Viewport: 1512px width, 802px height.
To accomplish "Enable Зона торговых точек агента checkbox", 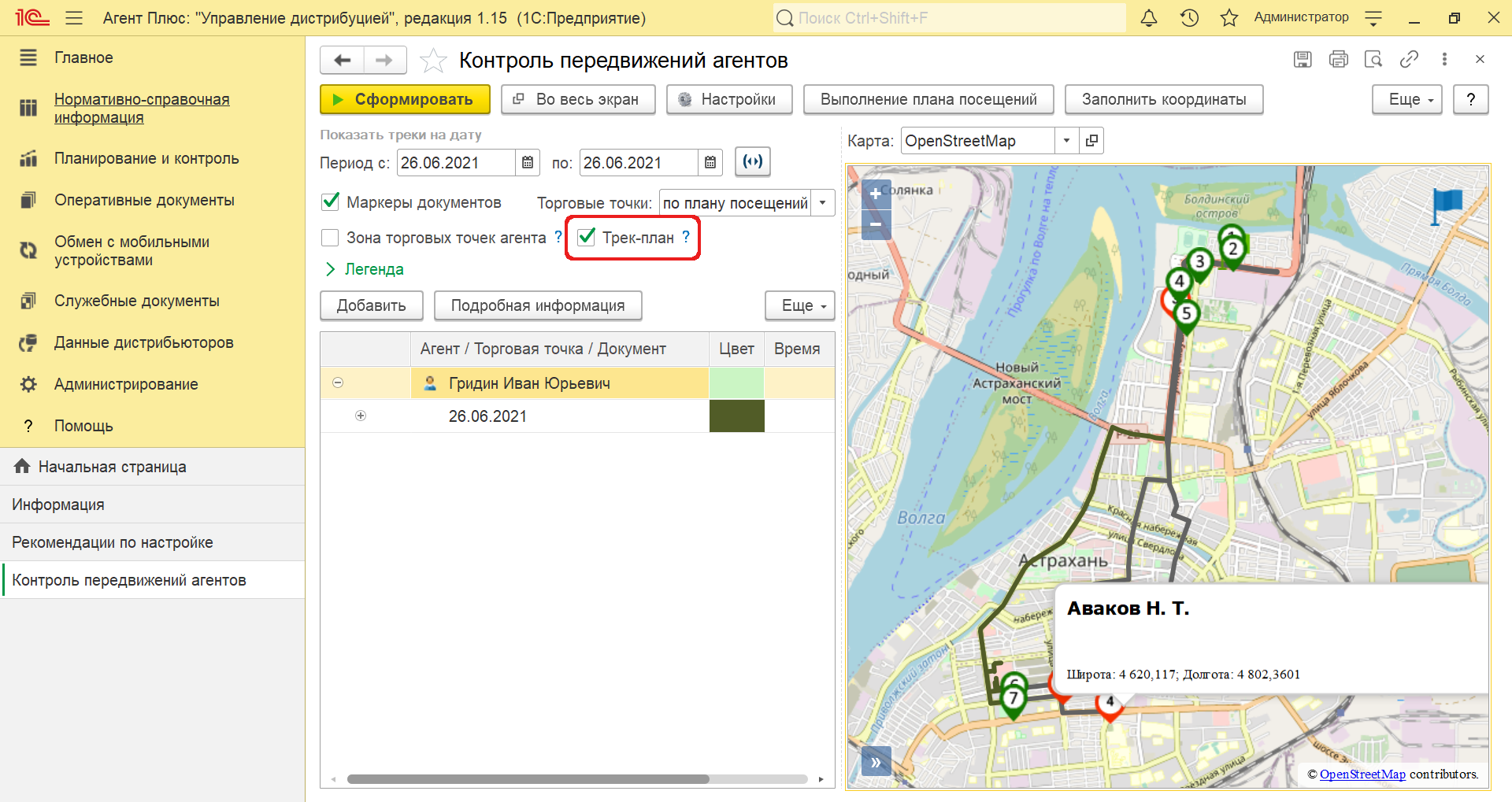I will coord(331,238).
